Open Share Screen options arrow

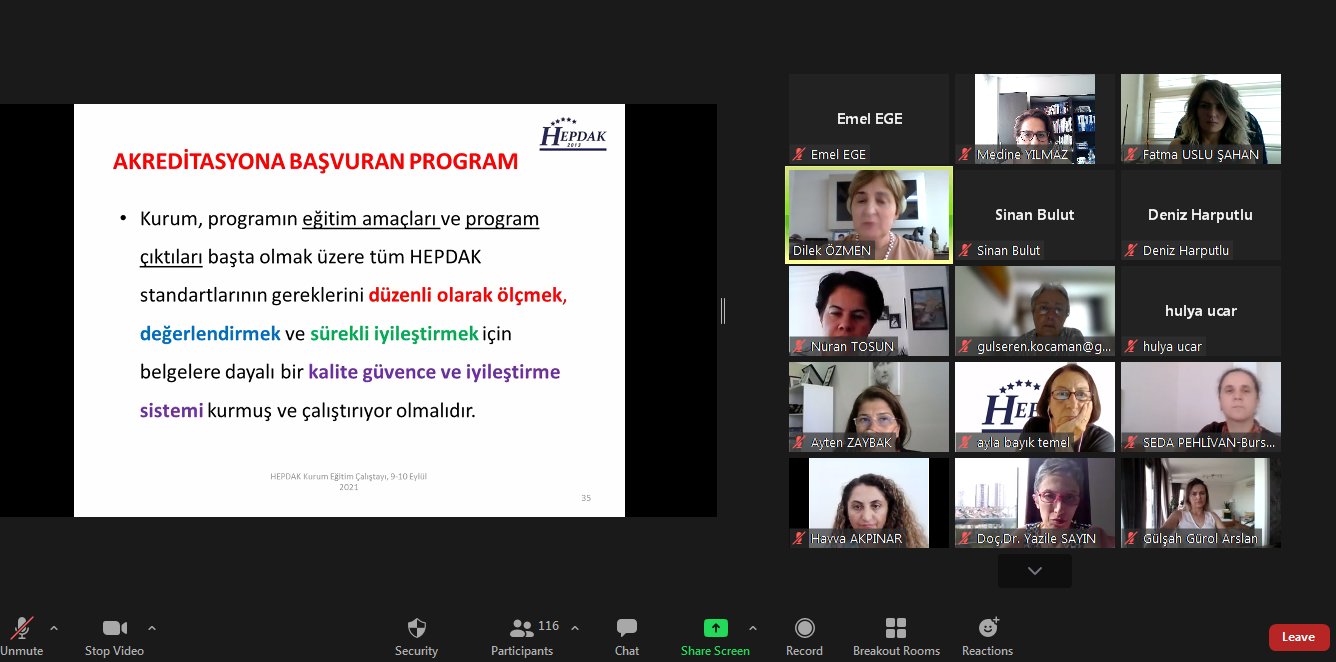coord(753,628)
